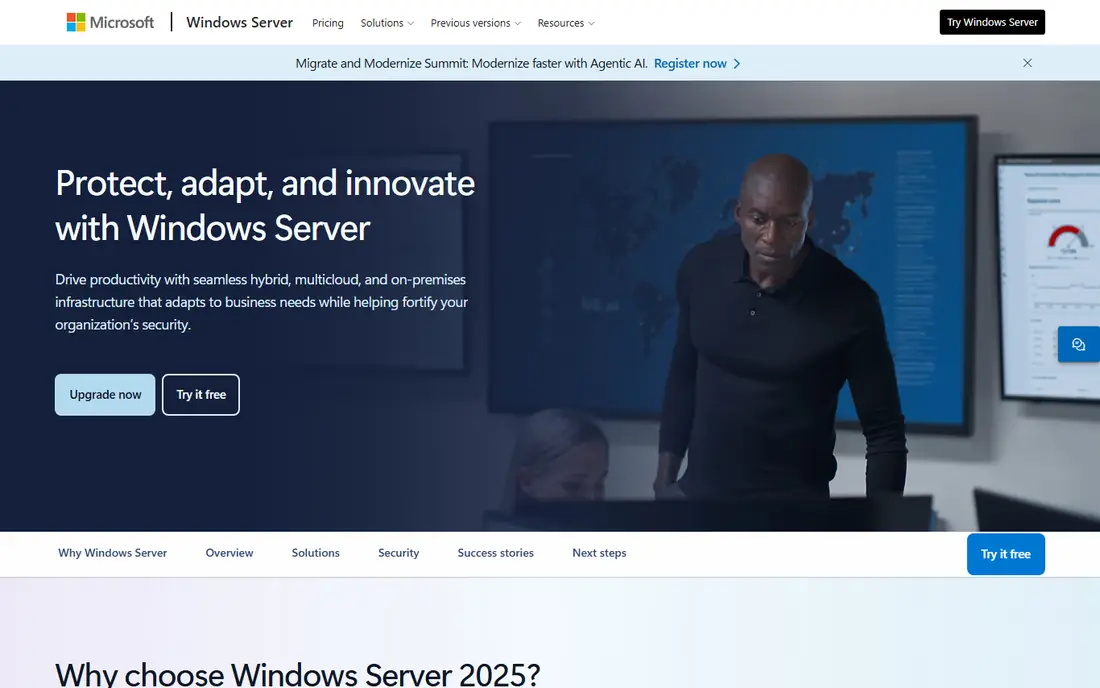Viewport: 1100px width, 688px height.
Task: Click the Microsoft logo
Action: 110,22
